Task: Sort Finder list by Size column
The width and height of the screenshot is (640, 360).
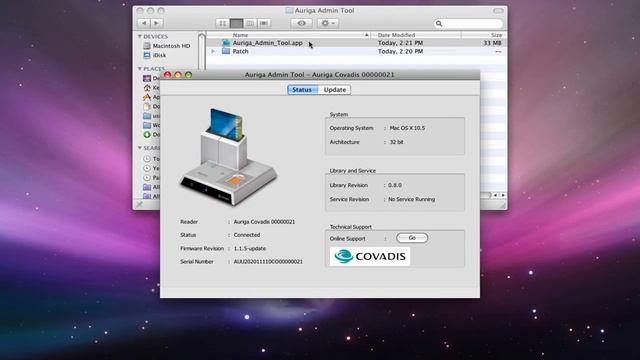Action: [484, 35]
